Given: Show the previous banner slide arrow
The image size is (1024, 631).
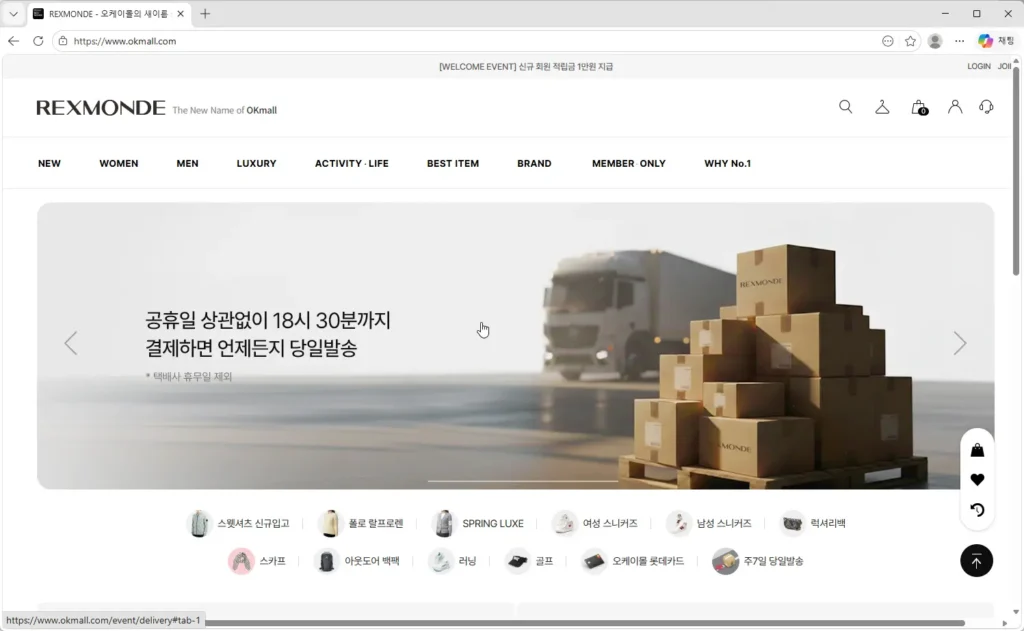Looking at the screenshot, I should pos(71,343).
